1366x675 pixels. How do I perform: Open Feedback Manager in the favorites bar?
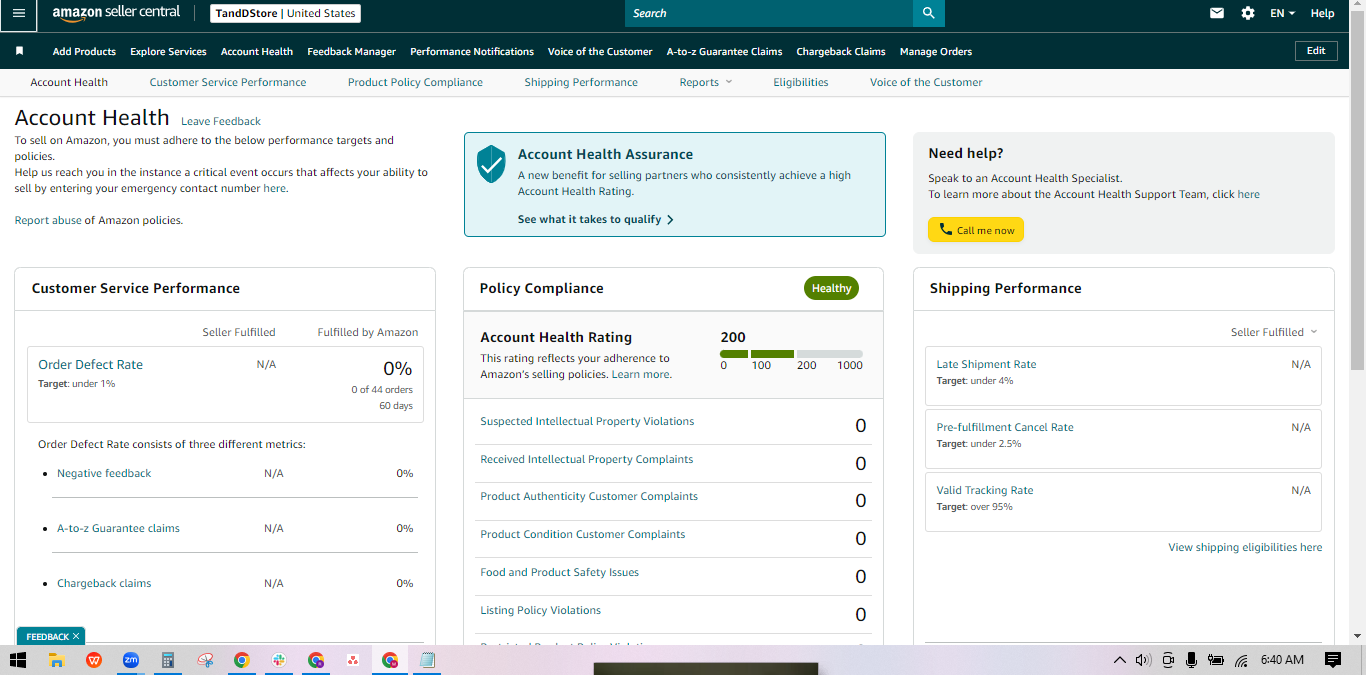coord(351,51)
